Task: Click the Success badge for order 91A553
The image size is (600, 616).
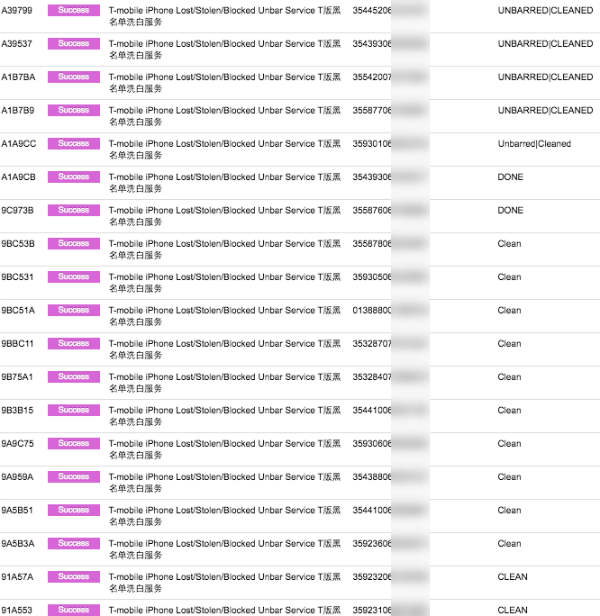Action: pos(73,610)
